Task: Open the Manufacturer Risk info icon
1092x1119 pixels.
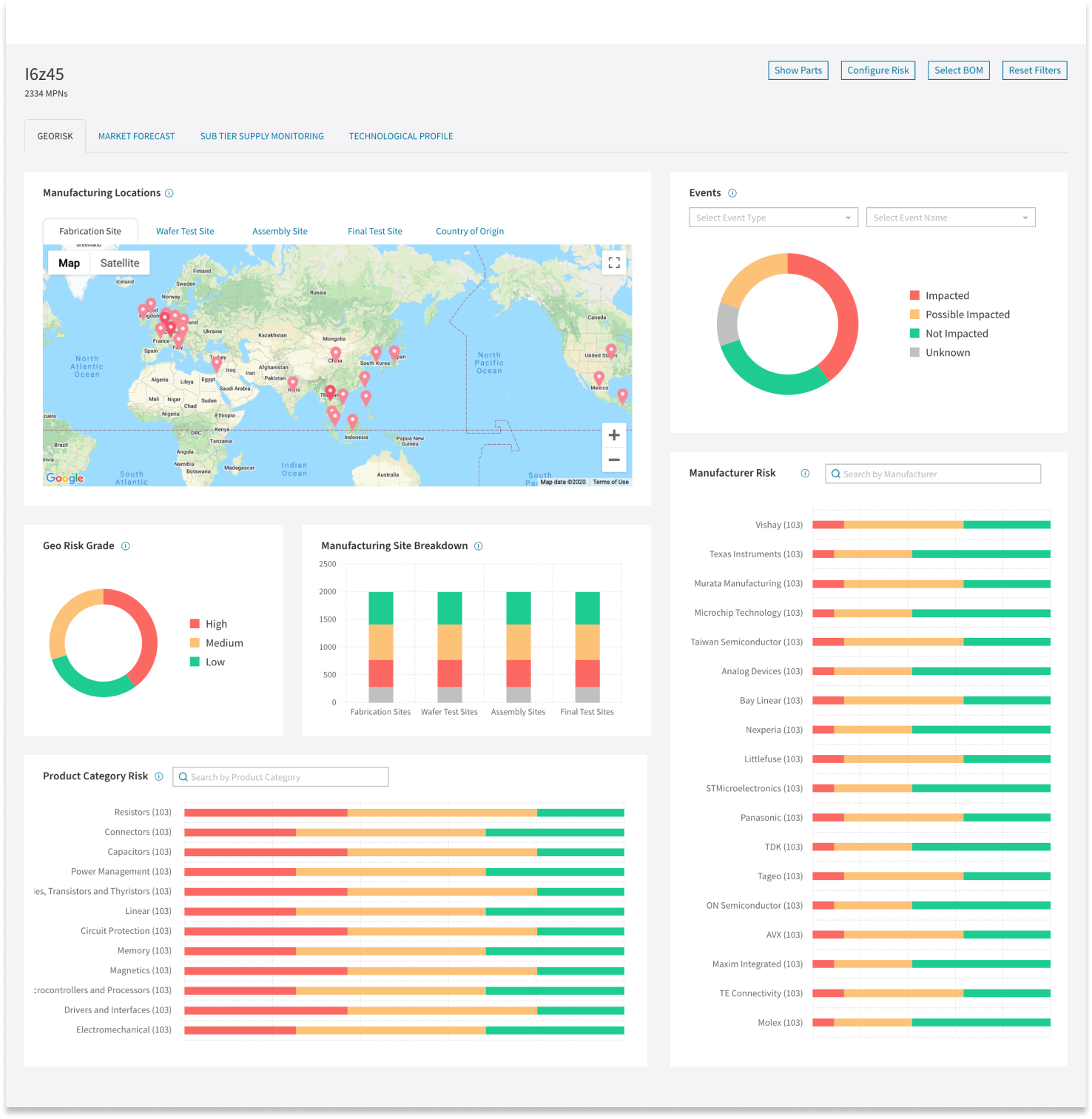Action: coord(805,474)
